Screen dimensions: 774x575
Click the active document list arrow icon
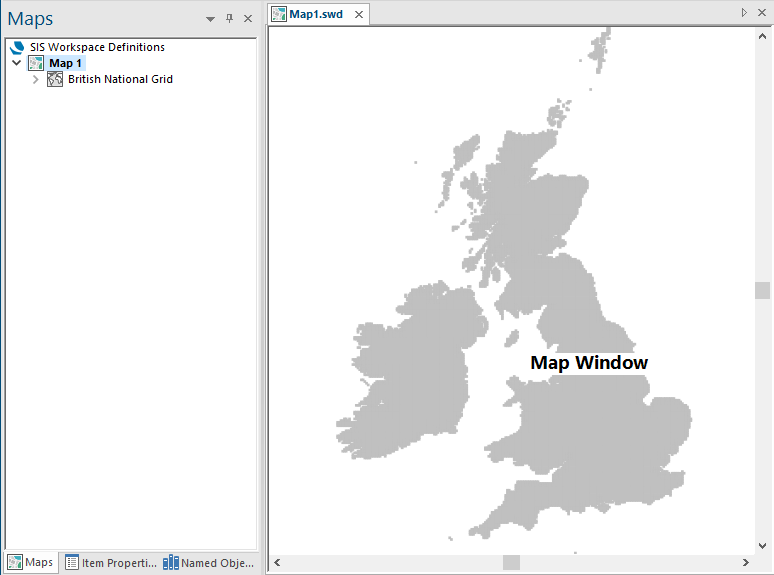(744, 13)
